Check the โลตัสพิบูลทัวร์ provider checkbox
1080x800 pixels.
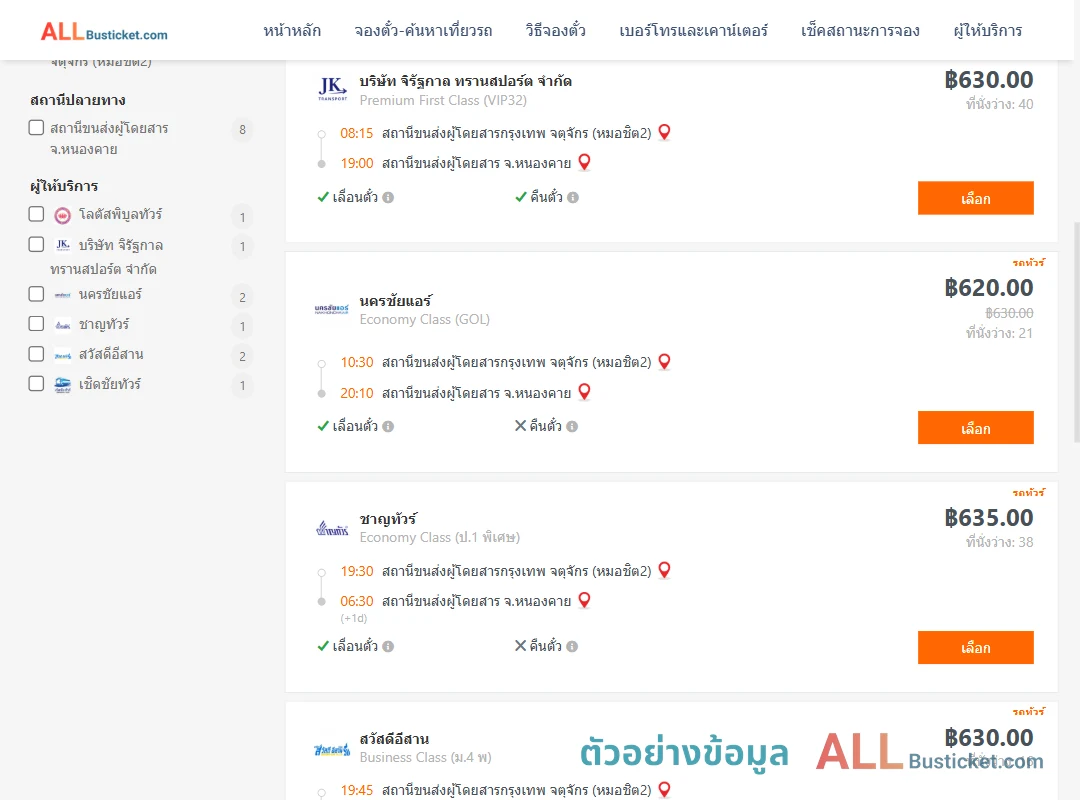(37, 214)
